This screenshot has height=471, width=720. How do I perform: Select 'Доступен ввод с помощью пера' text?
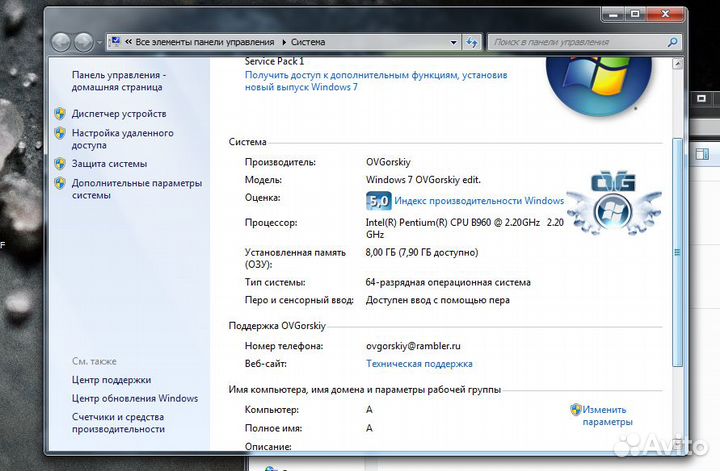438,300
